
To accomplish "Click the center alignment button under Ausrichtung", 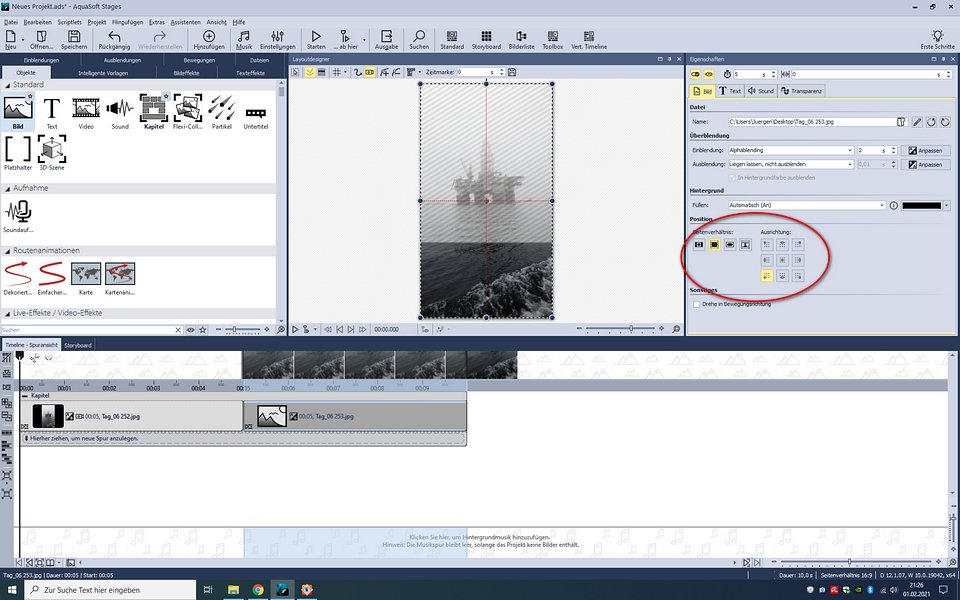I will [782, 260].
